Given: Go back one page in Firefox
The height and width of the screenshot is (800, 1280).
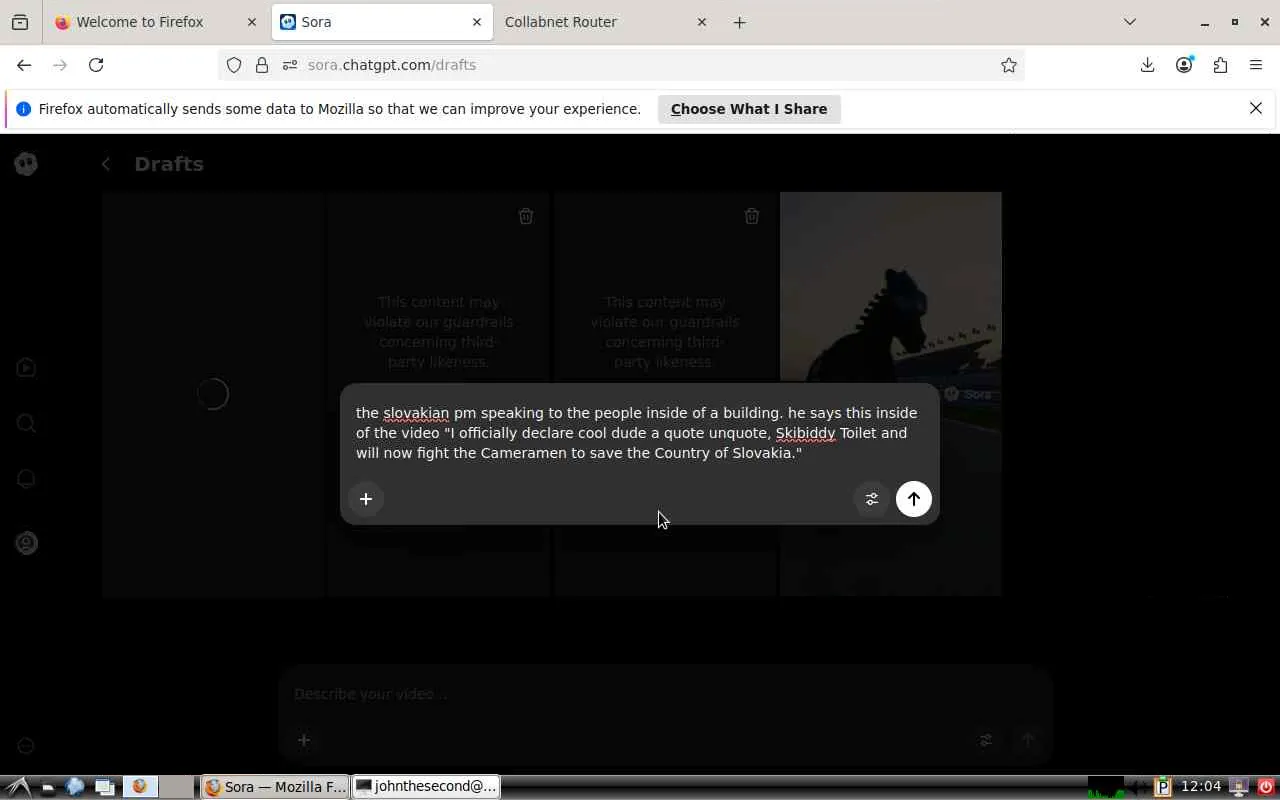Looking at the screenshot, I should 24,65.
